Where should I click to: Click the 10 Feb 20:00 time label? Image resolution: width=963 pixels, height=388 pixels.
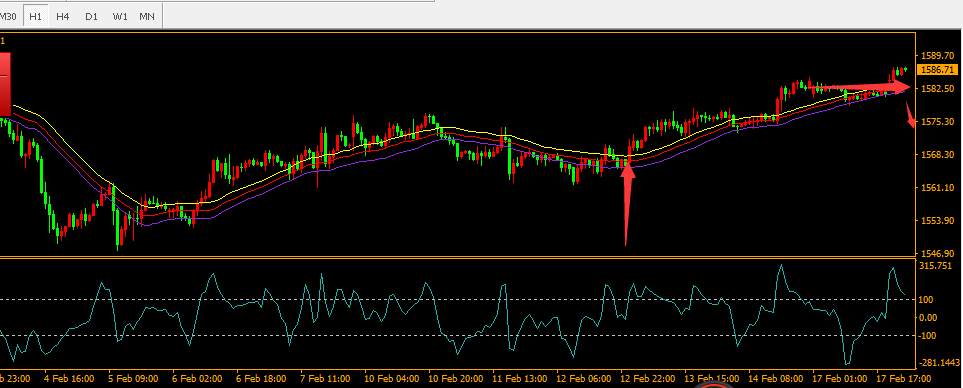[455, 379]
